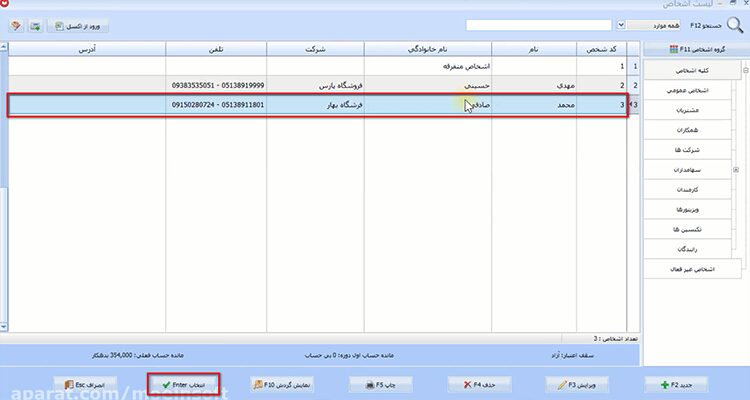Select کارمندان group
Image resolution: width=750 pixels, height=400 pixels.
(687, 190)
